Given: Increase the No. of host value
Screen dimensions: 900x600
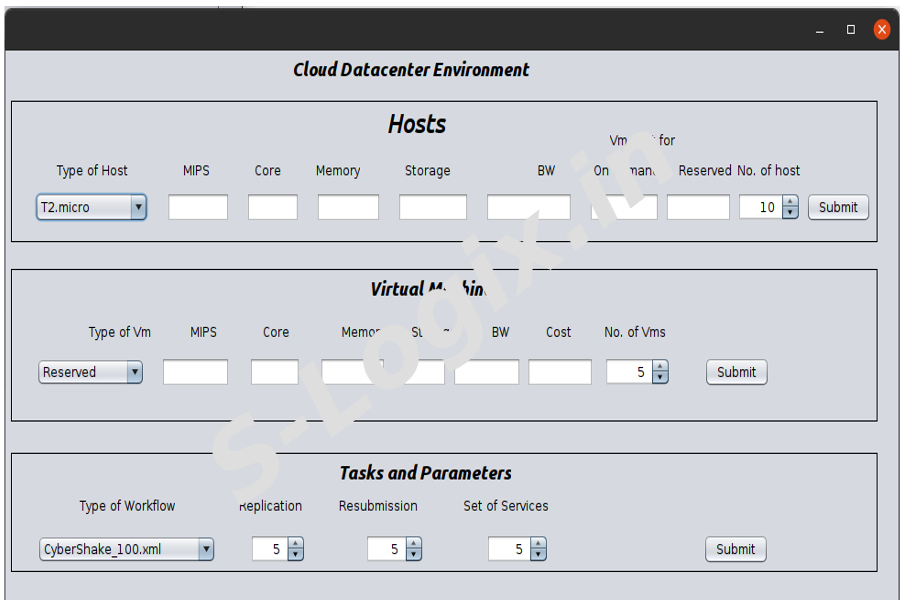Looking at the screenshot, I should (x=791, y=203).
